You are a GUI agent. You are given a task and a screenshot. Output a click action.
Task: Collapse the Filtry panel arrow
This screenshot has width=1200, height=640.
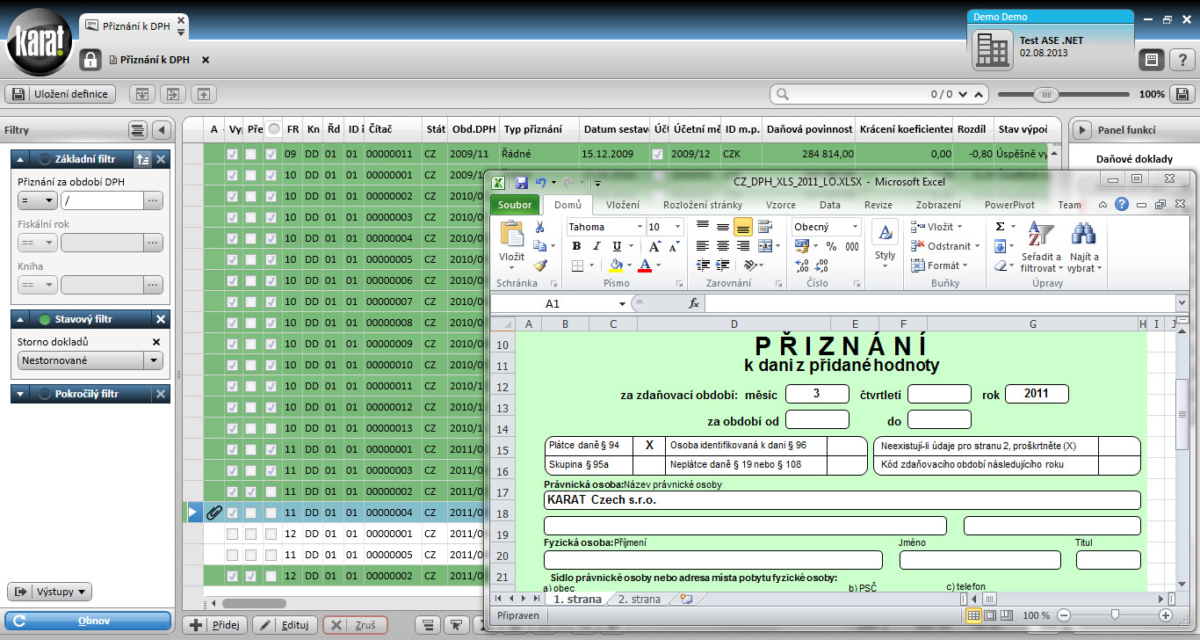[x=160, y=130]
